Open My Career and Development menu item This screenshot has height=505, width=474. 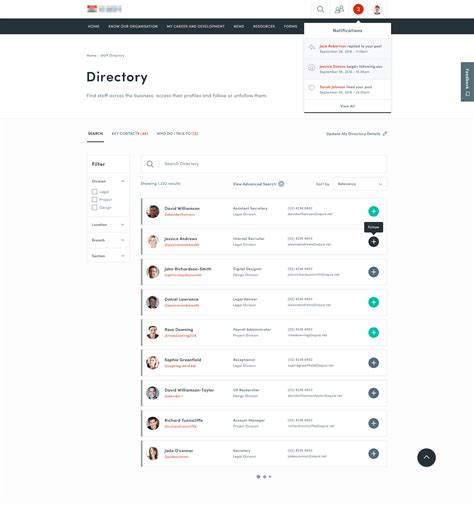coord(196,26)
